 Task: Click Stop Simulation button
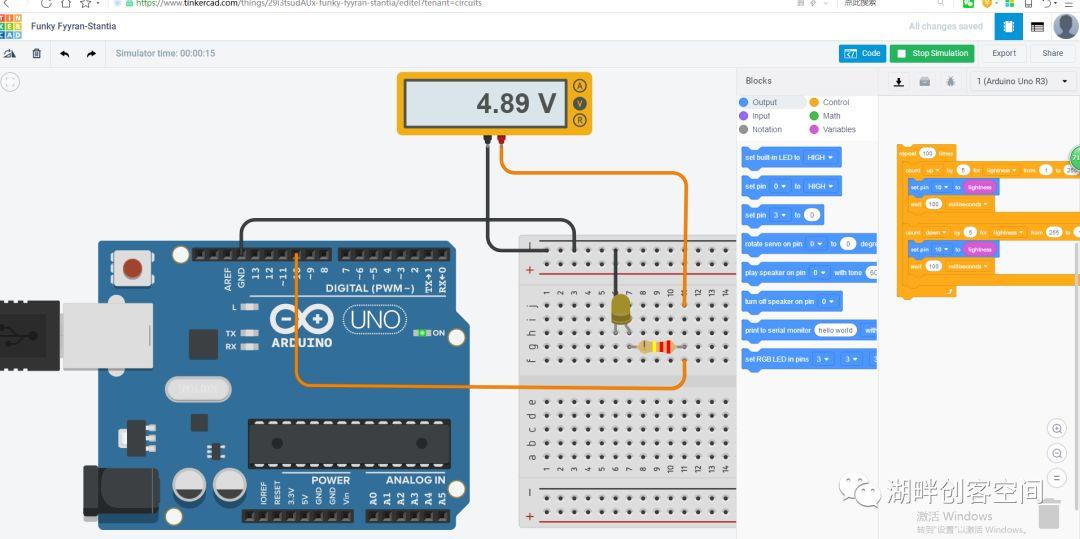(x=933, y=53)
